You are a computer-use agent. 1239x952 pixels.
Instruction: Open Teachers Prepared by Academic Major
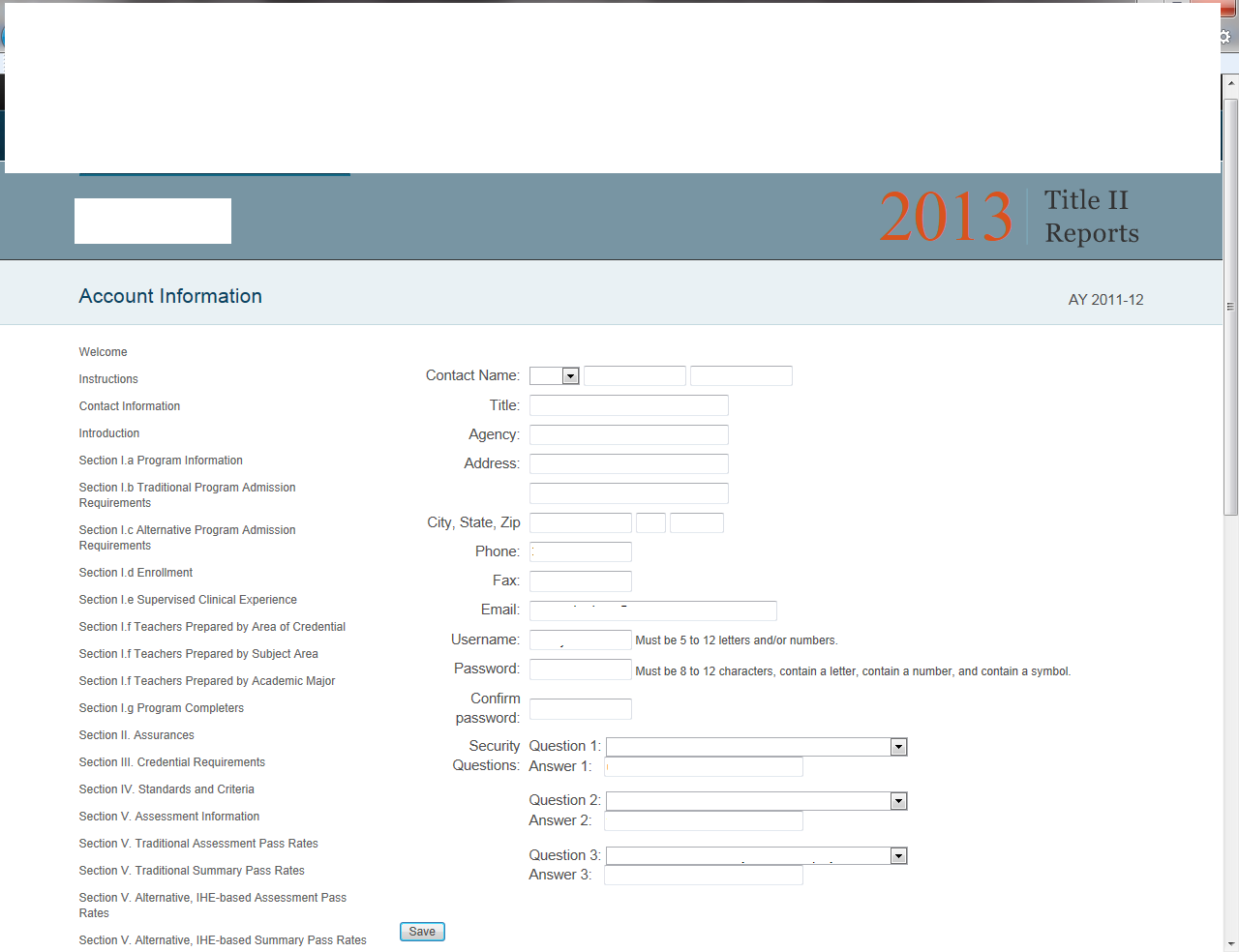pyautogui.click(x=207, y=681)
